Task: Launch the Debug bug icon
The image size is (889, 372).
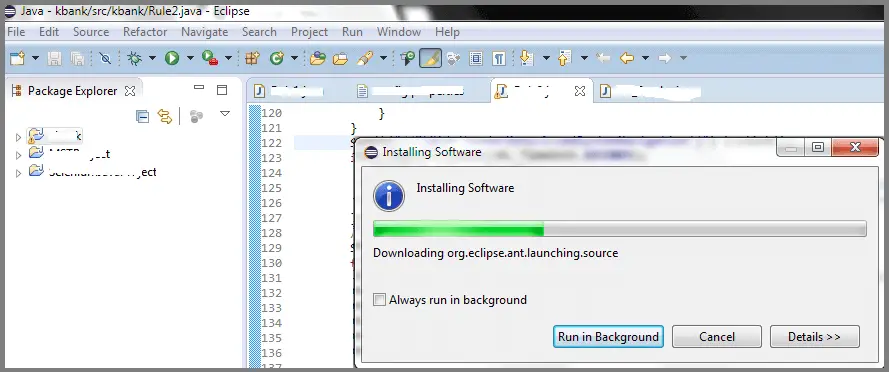Action: tap(134, 58)
